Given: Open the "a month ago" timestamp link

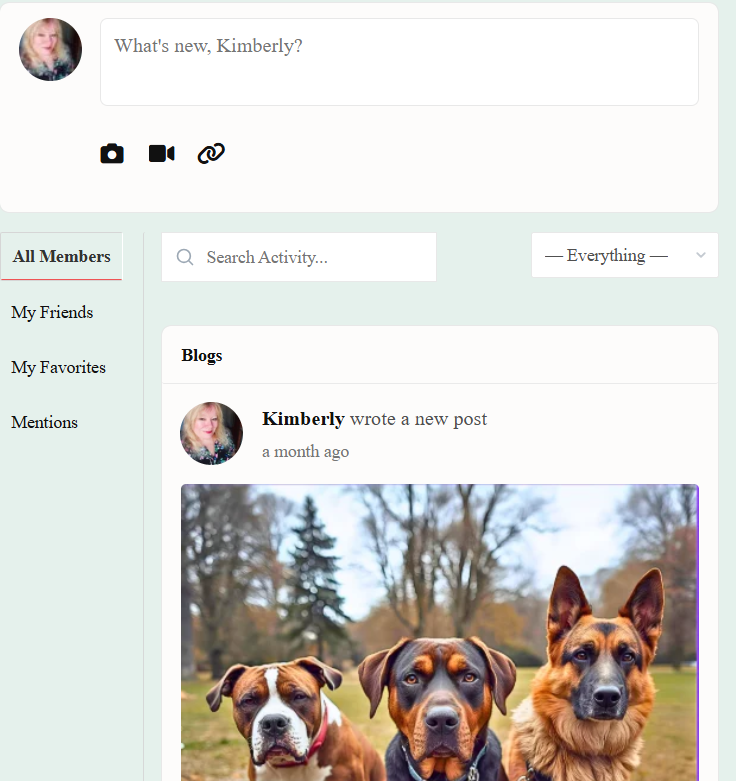Looking at the screenshot, I should pos(305,452).
